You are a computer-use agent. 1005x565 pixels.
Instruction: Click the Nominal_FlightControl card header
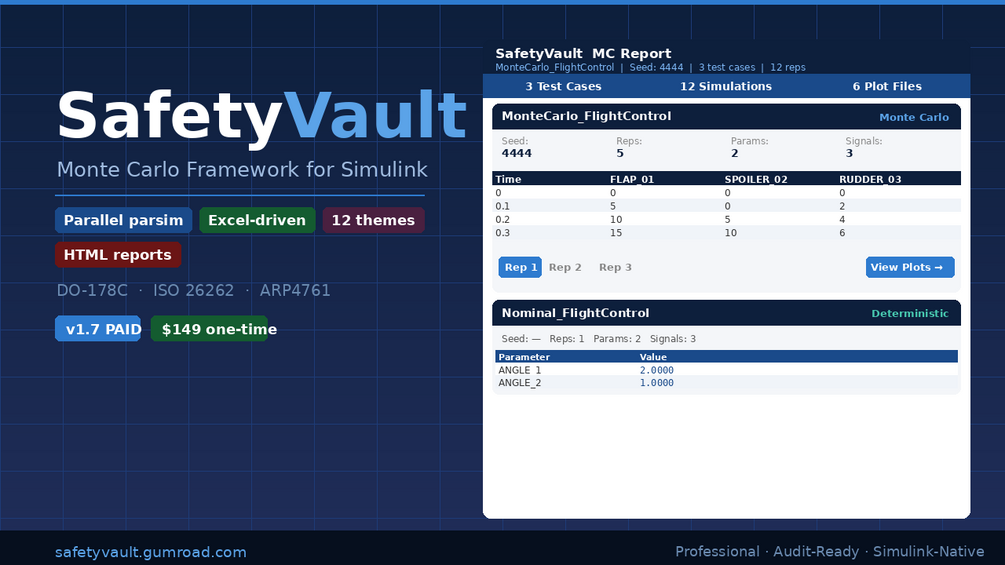pyautogui.click(x=726, y=313)
